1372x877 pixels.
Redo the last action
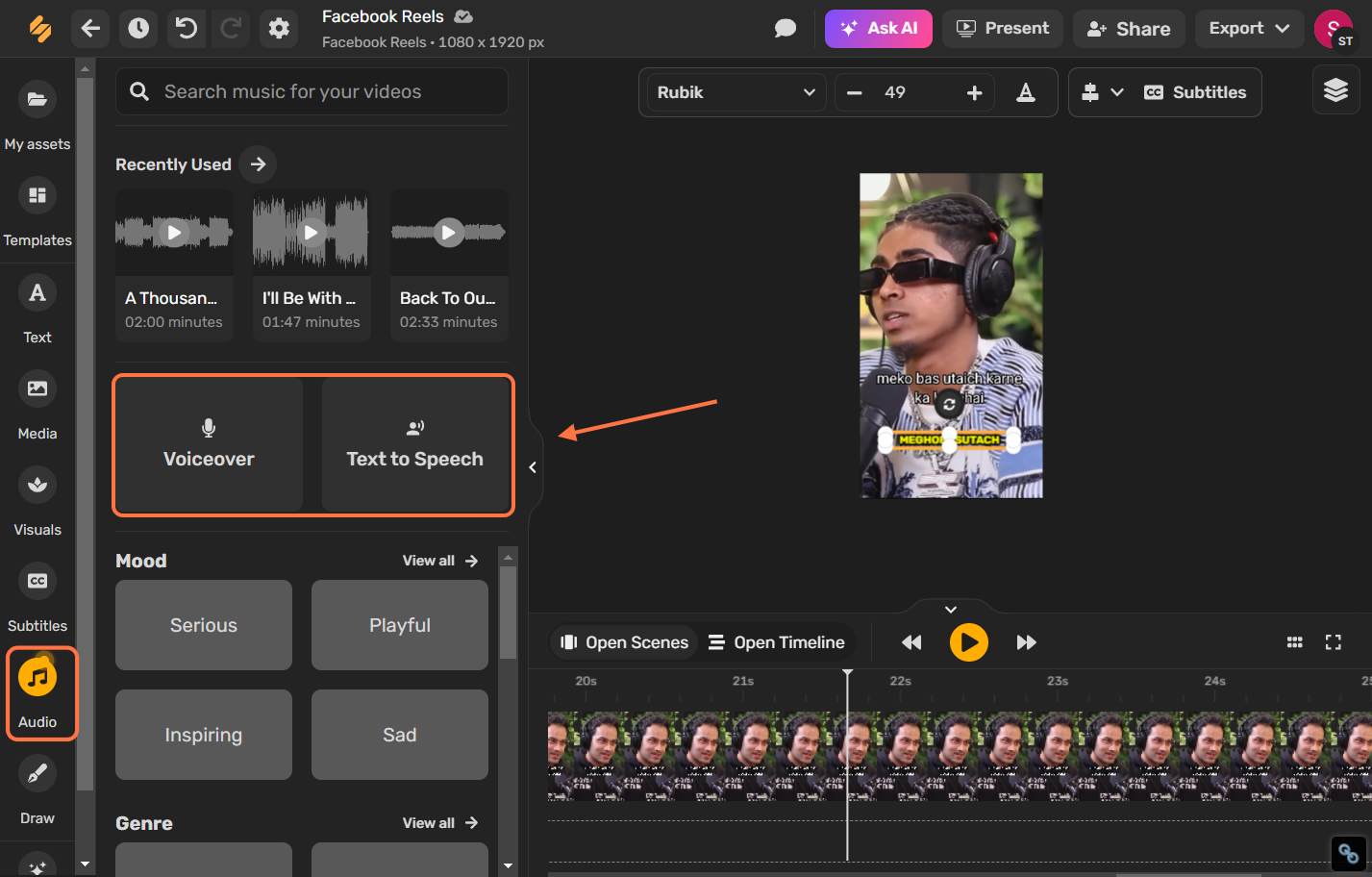231,29
